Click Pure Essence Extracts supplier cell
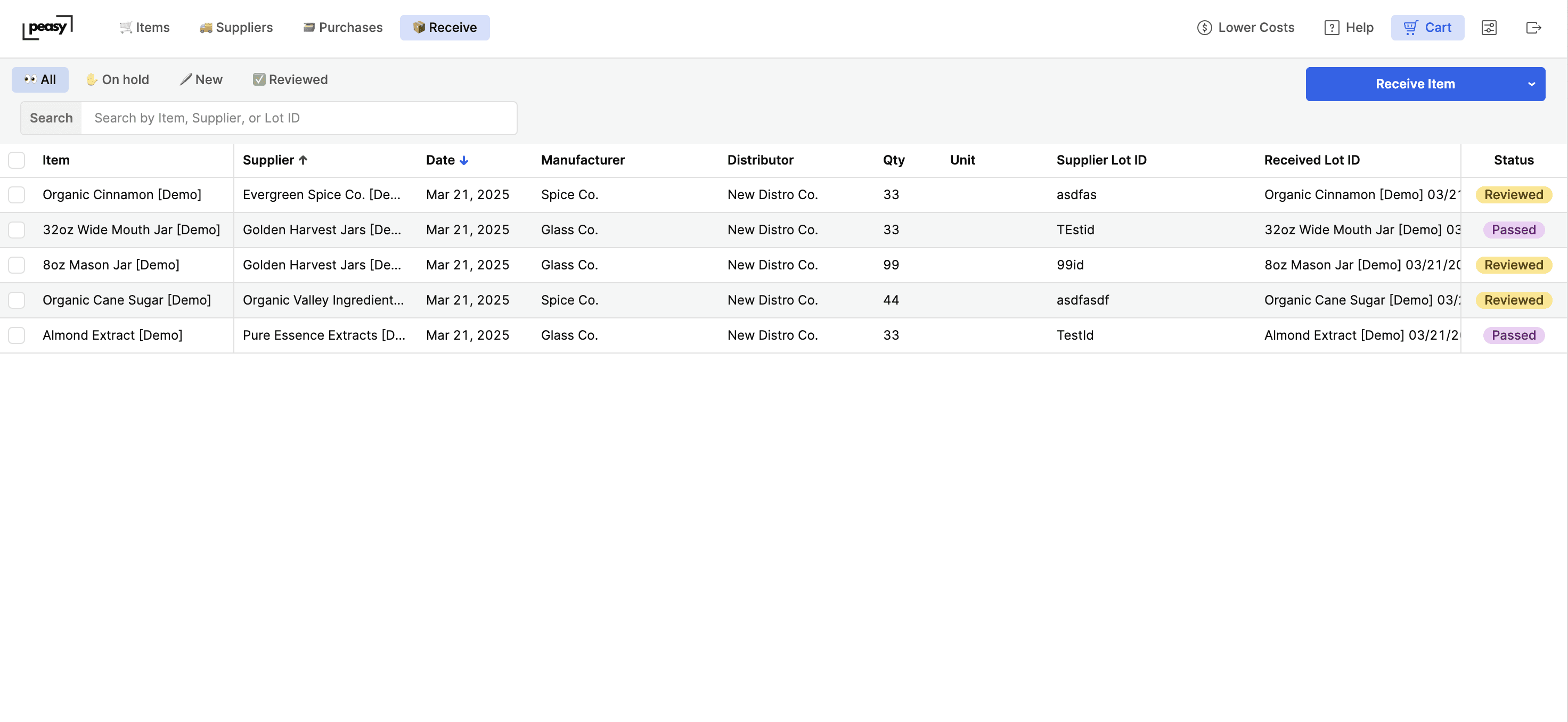1568x722 pixels. click(x=324, y=335)
